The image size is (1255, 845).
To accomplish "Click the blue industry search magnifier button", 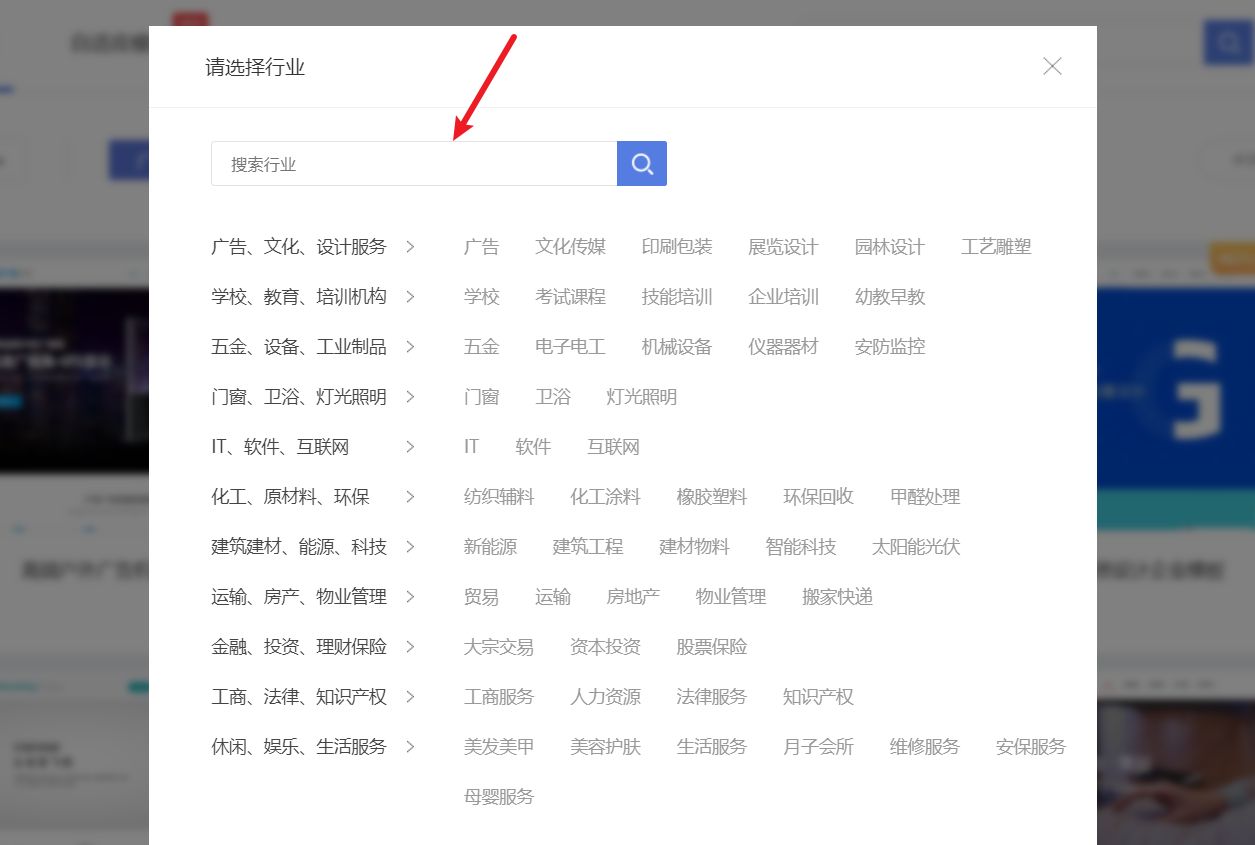I will point(642,163).
